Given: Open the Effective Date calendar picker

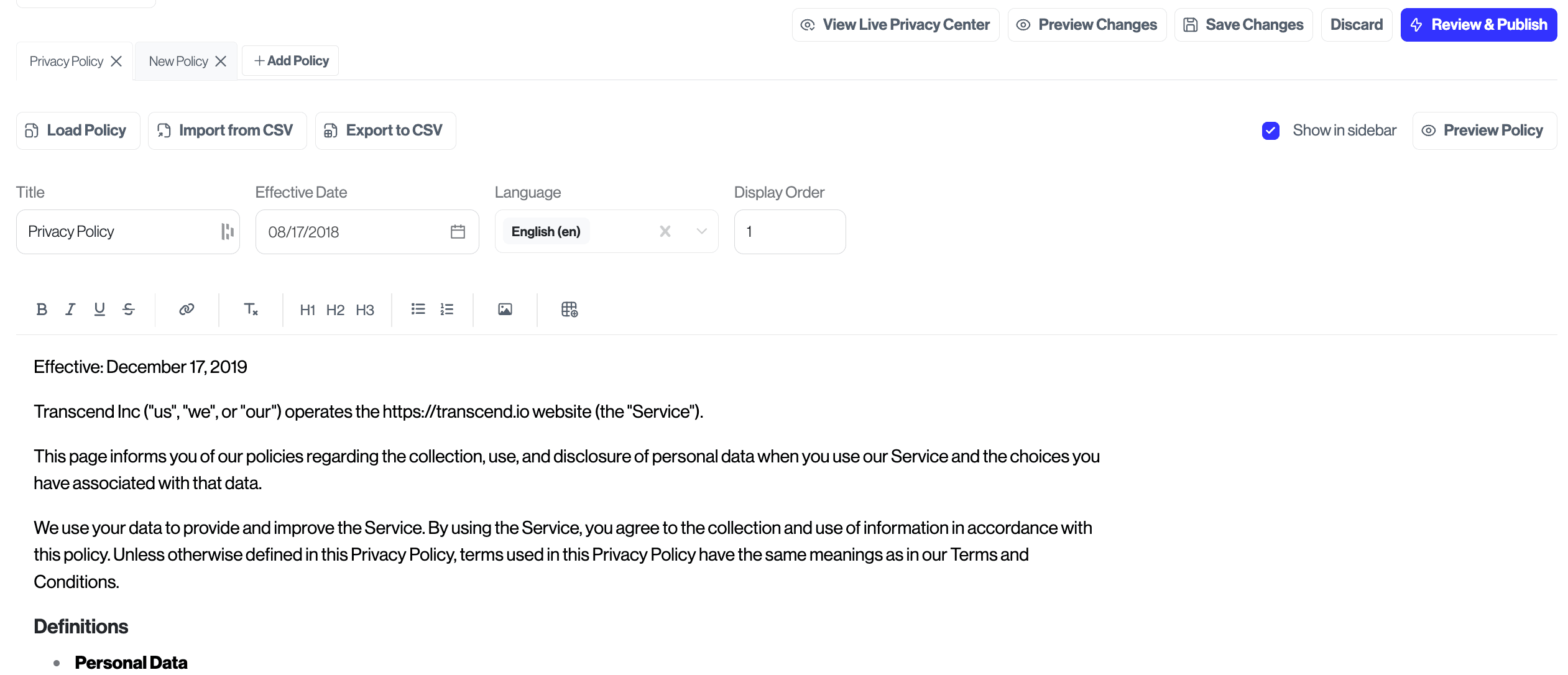Looking at the screenshot, I should (x=458, y=232).
